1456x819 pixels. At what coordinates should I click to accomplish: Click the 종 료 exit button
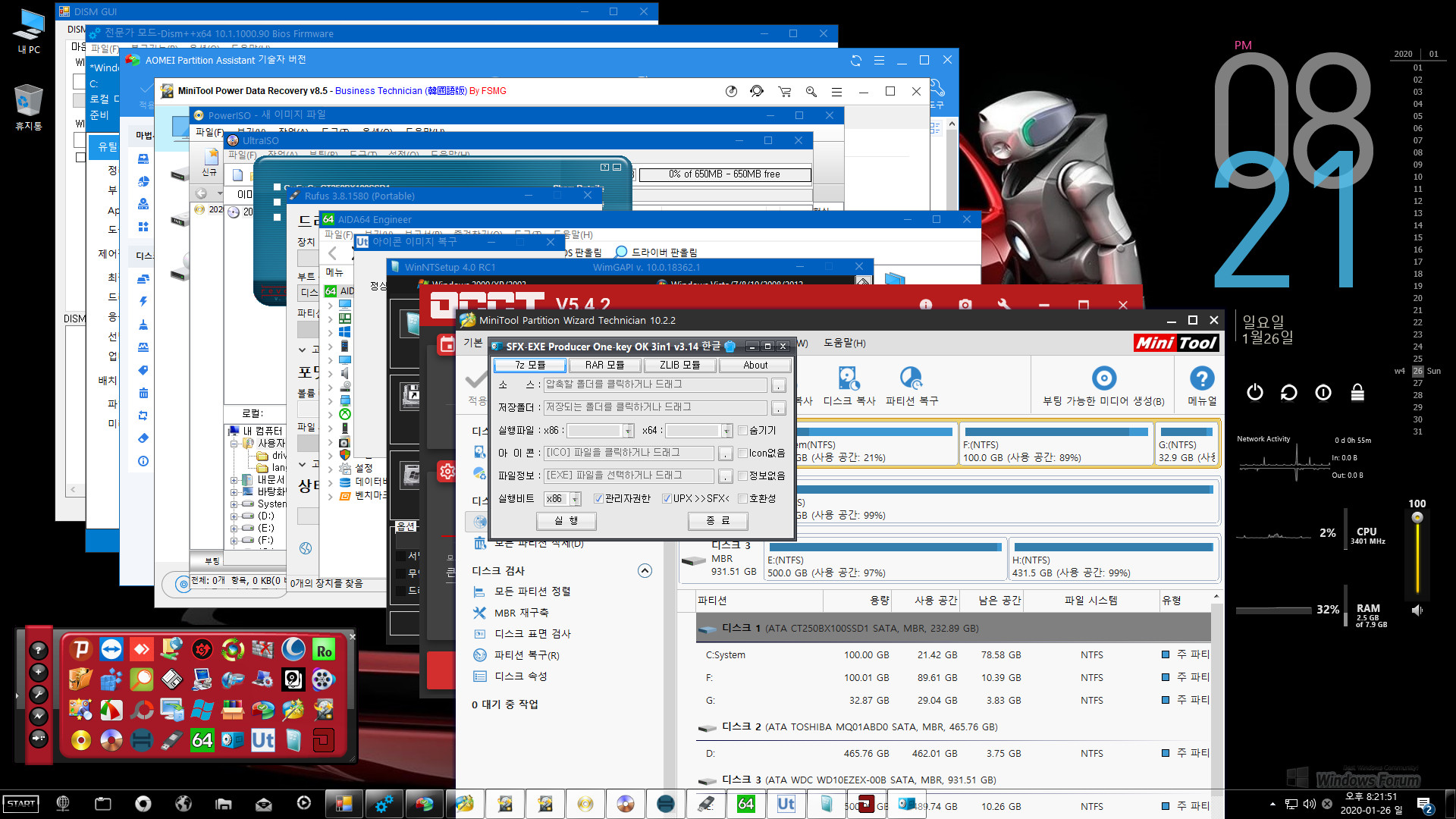[717, 521]
